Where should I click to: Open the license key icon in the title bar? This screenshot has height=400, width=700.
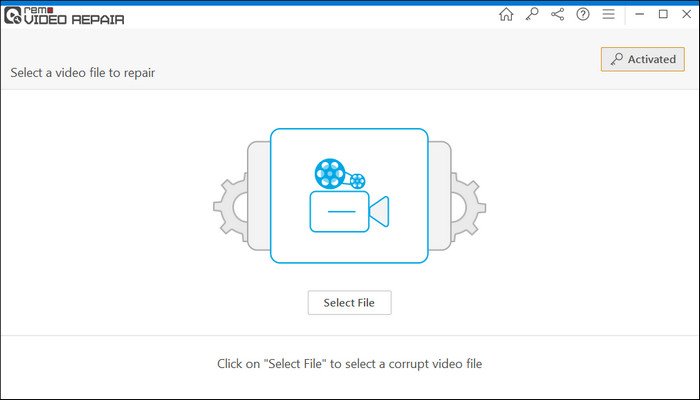[x=532, y=14]
